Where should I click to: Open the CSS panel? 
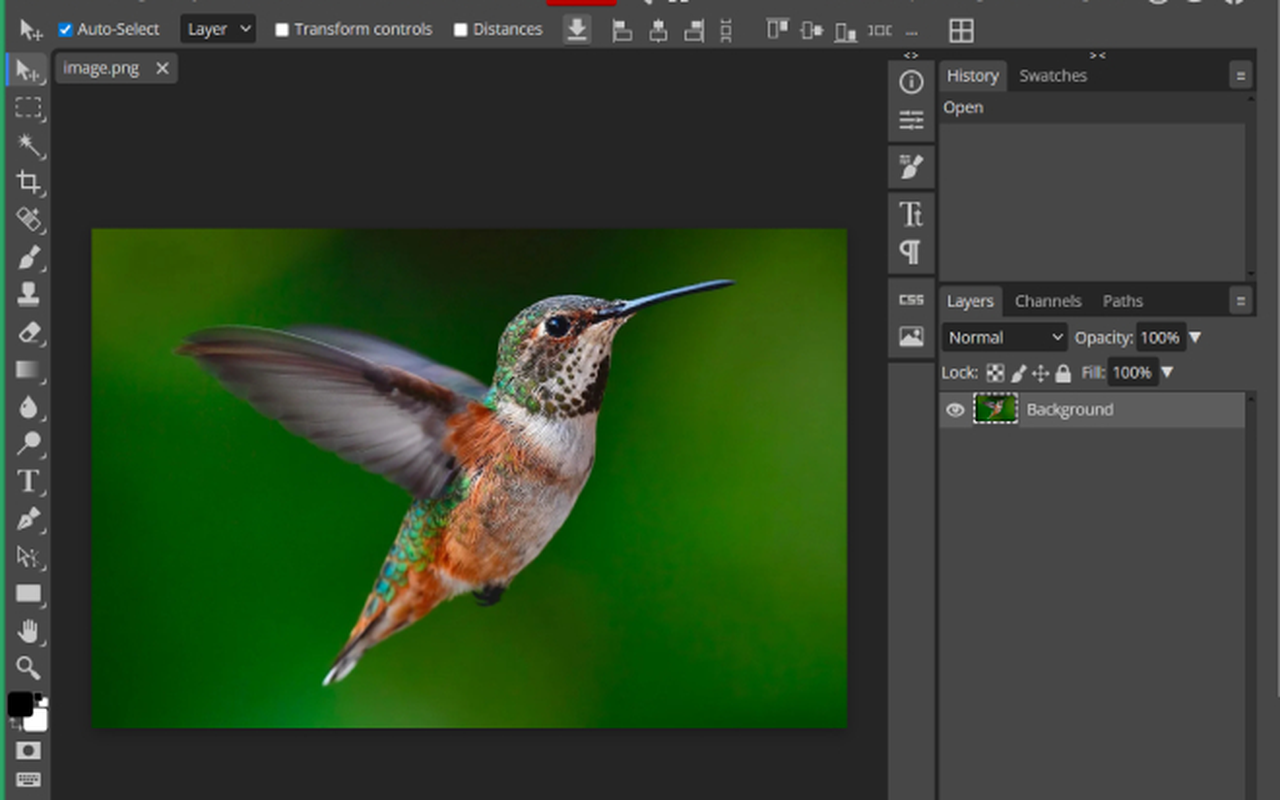(x=911, y=299)
